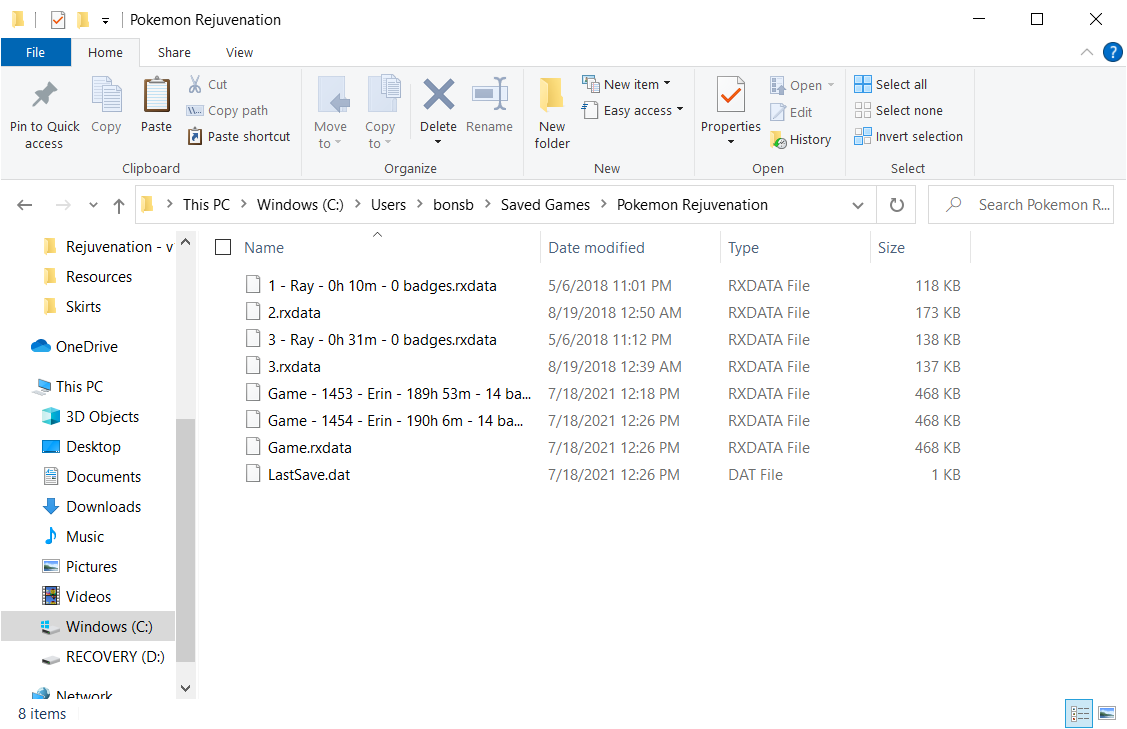The height and width of the screenshot is (729, 1127).
Task: Click the Copy icon in Clipboard group
Action: coord(106,94)
